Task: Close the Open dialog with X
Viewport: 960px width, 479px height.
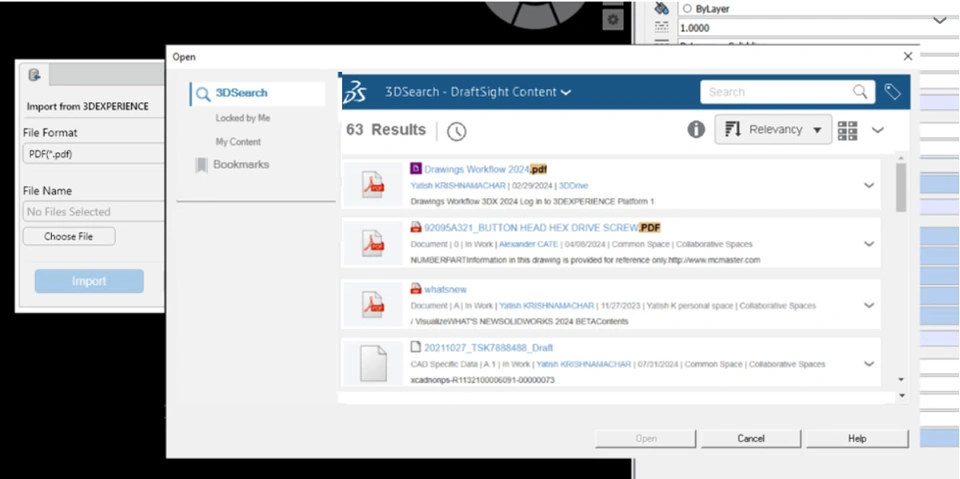Action: click(x=908, y=56)
